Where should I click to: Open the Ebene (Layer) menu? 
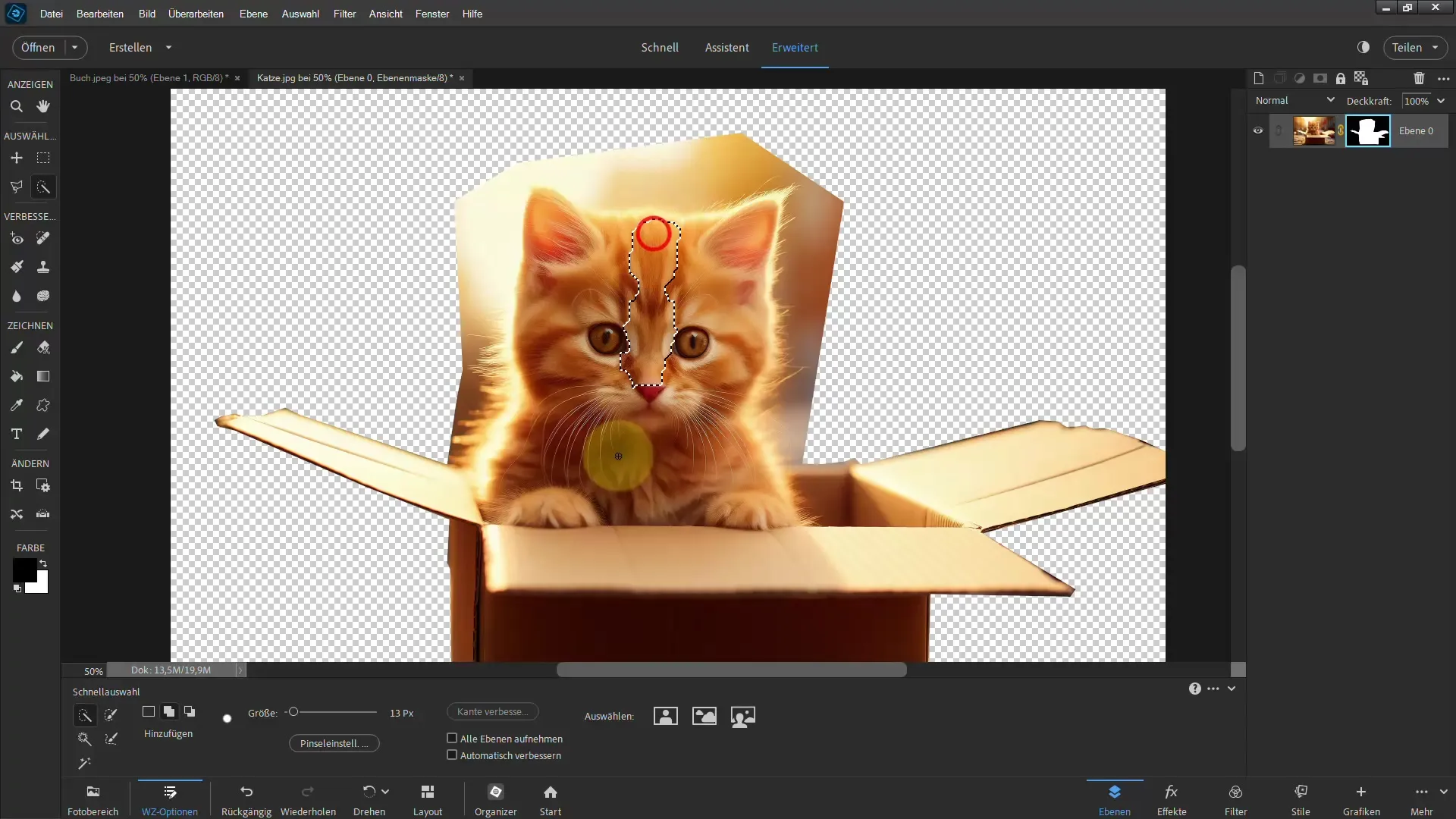[253, 13]
